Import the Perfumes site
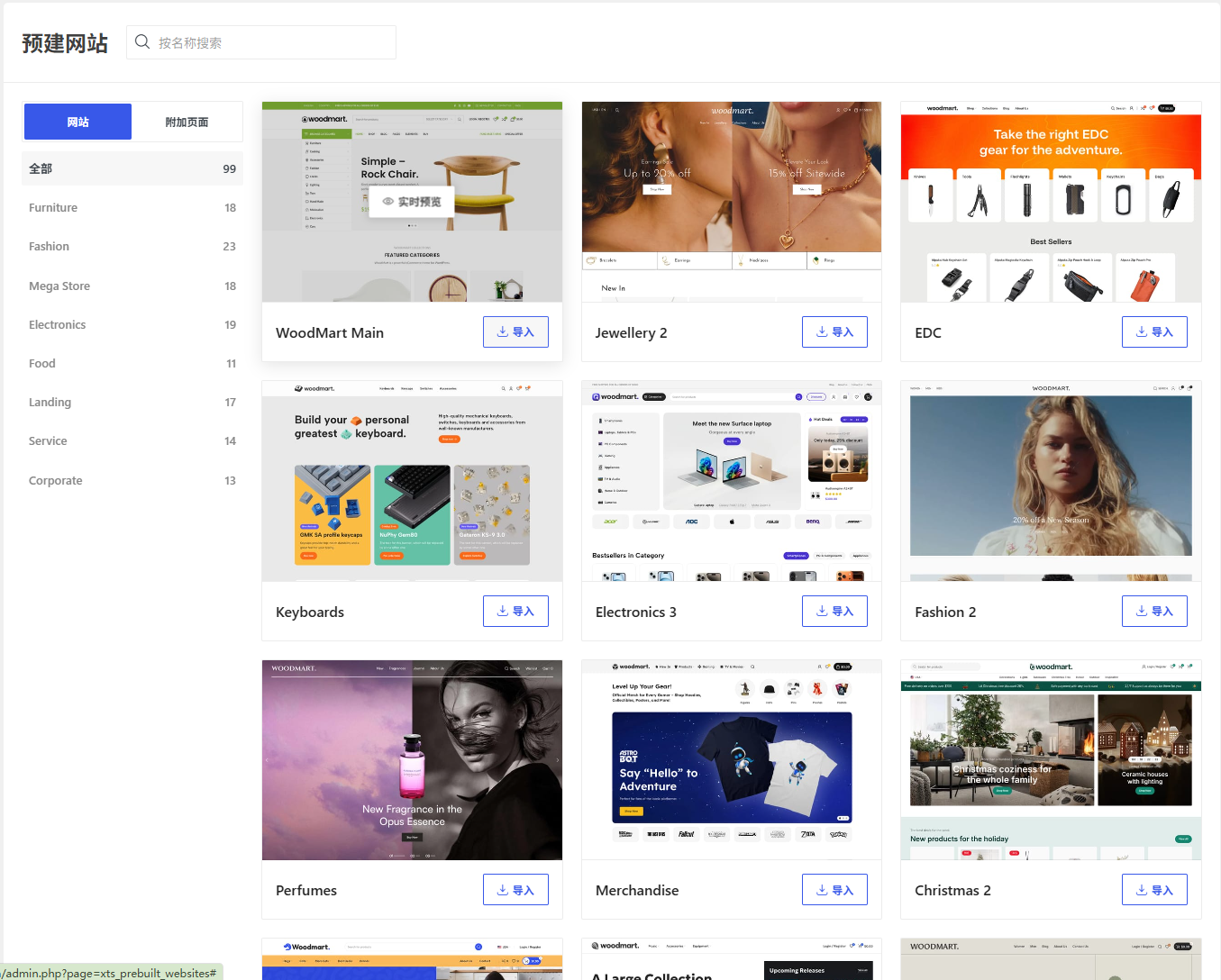 pyautogui.click(x=515, y=890)
